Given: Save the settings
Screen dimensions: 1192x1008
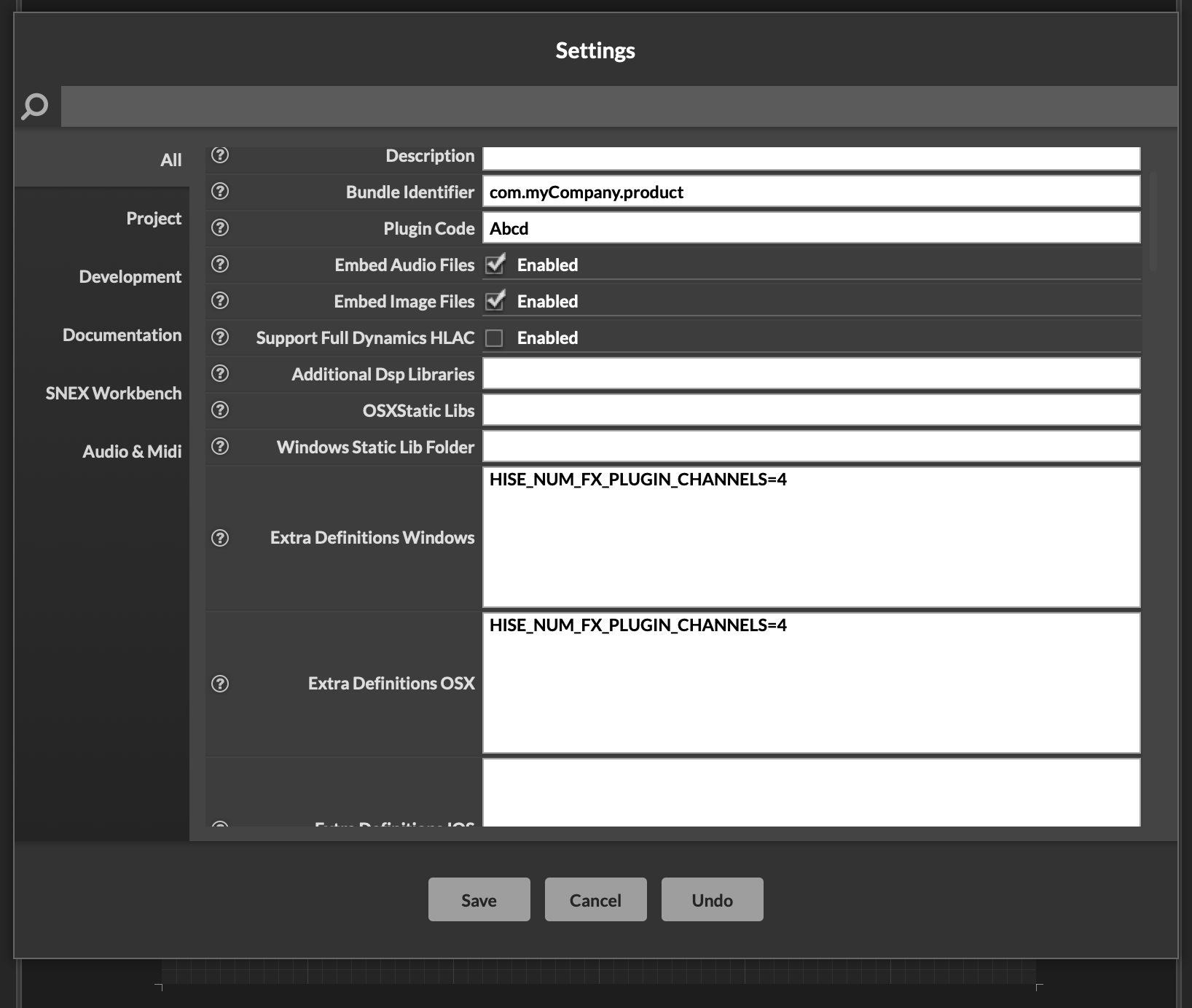Looking at the screenshot, I should (x=479, y=899).
